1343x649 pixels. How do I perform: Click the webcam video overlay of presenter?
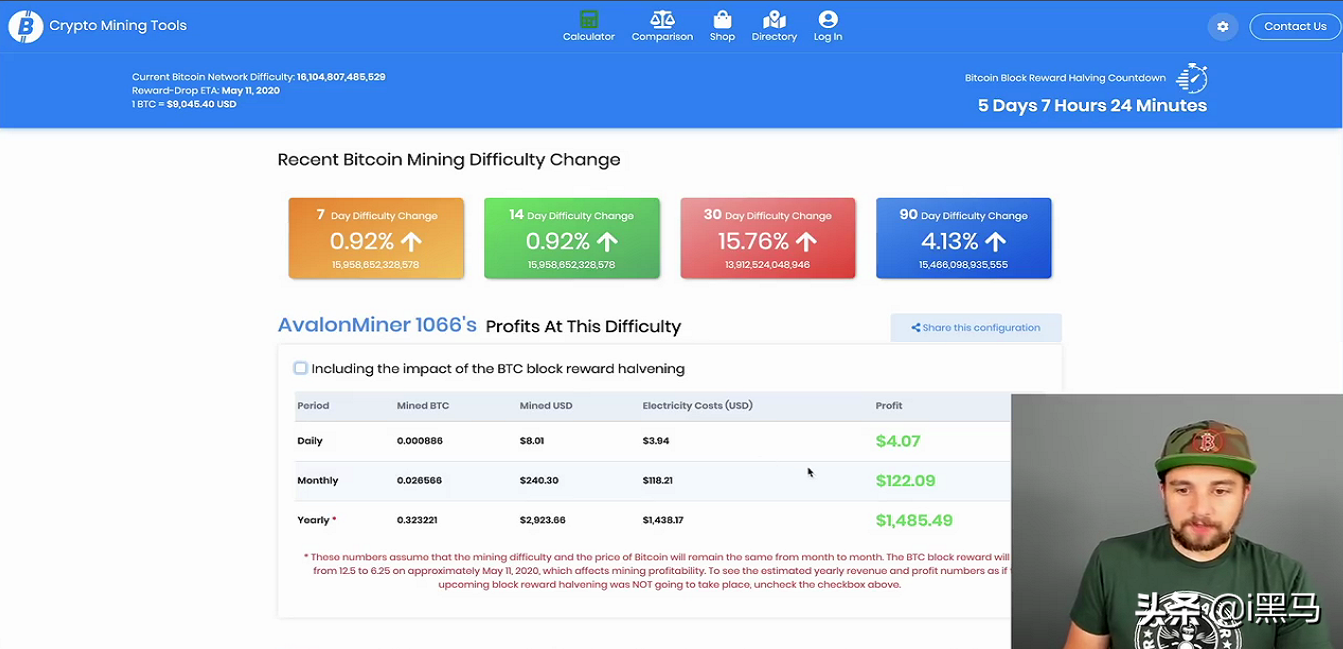[1177, 521]
